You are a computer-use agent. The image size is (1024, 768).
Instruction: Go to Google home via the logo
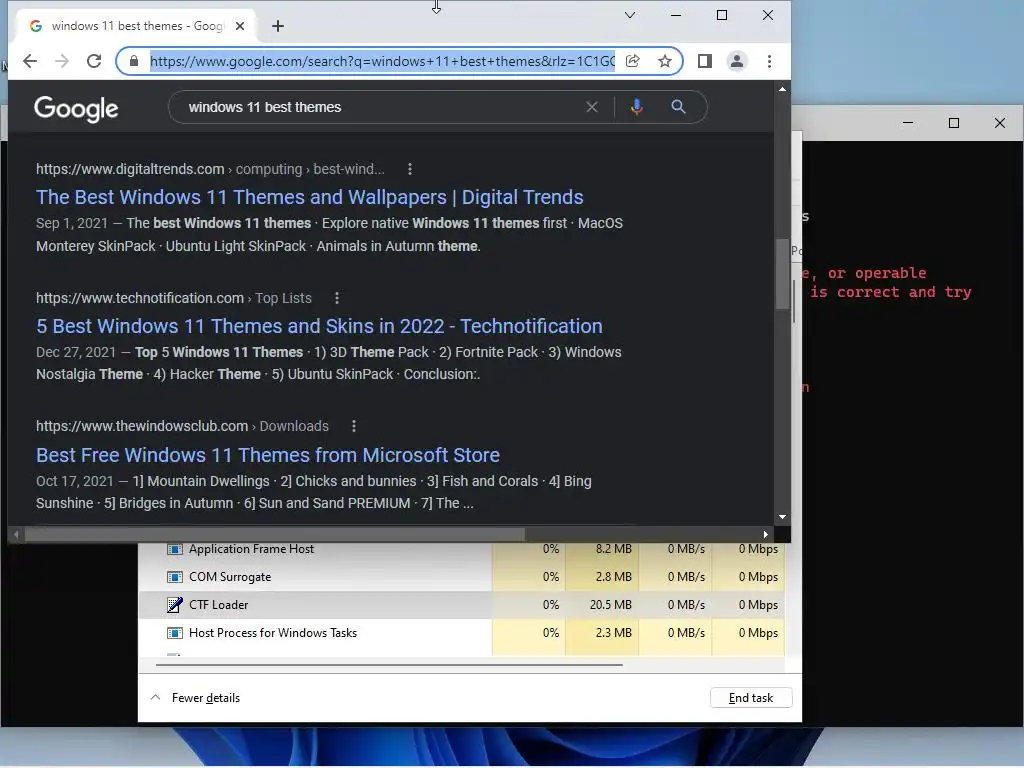click(76, 109)
